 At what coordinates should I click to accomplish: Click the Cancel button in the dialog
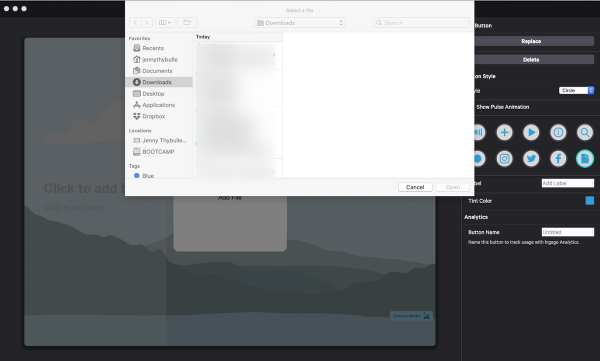(x=415, y=187)
